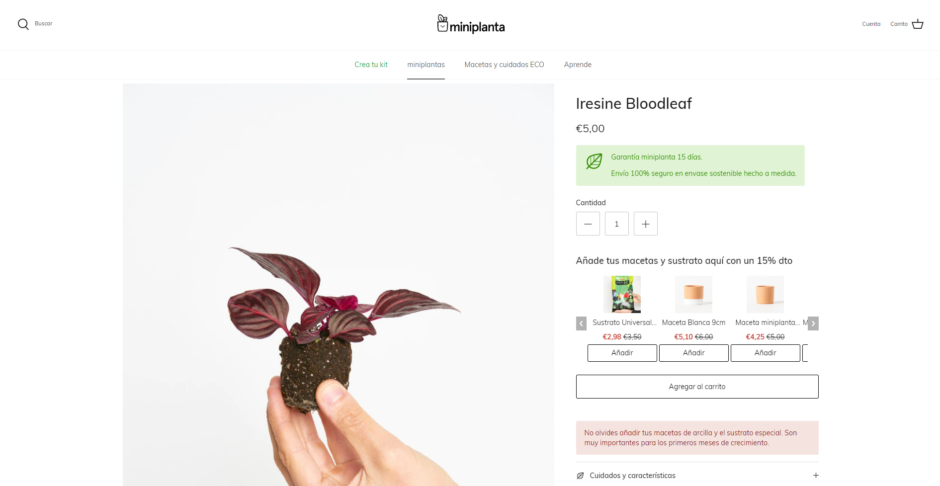The image size is (940, 486).
Task: Open the shopping cart basket icon
Action: click(917, 24)
